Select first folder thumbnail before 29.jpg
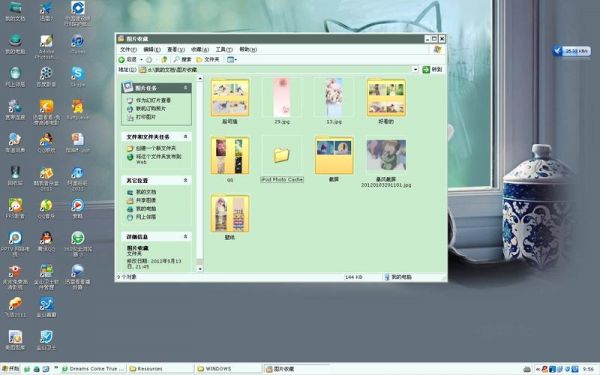Image resolution: width=600 pixels, height=375 pixels. pyautogui.click(x=230, y=98)
